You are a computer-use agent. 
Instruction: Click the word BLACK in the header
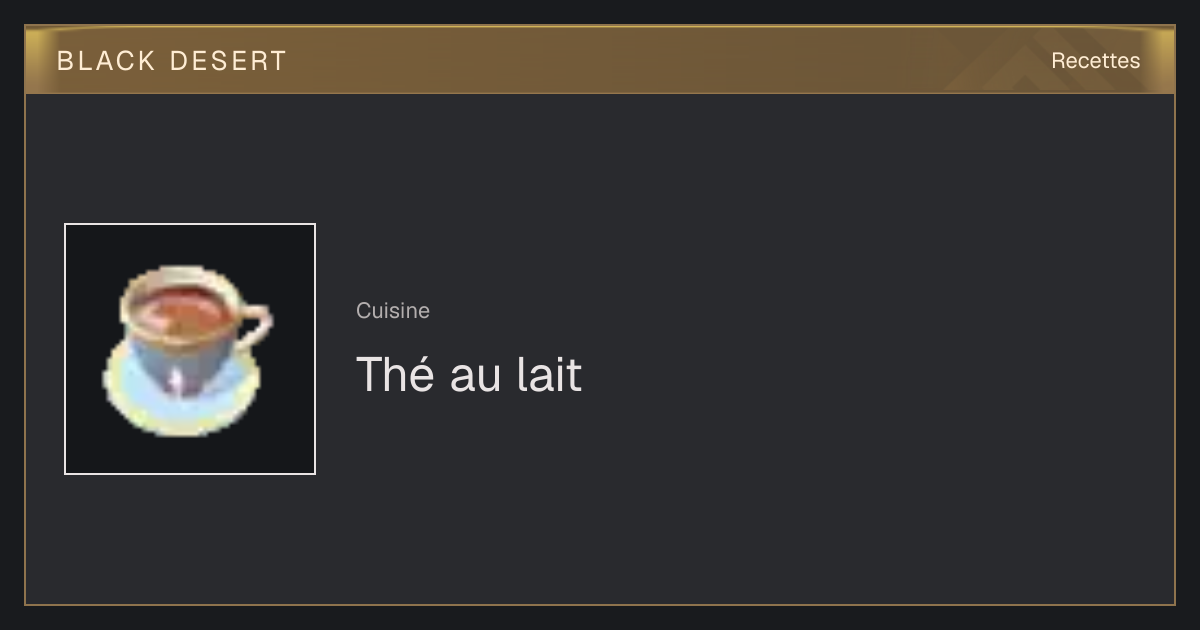(106, 61)
